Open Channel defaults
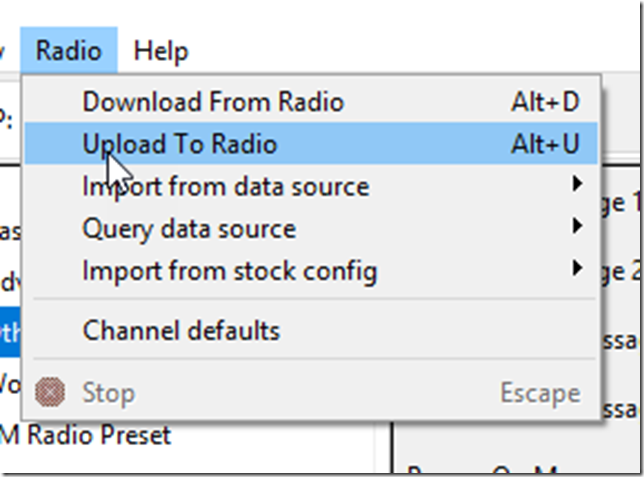Viewport: 644px width, 477px height. (181, 330)
